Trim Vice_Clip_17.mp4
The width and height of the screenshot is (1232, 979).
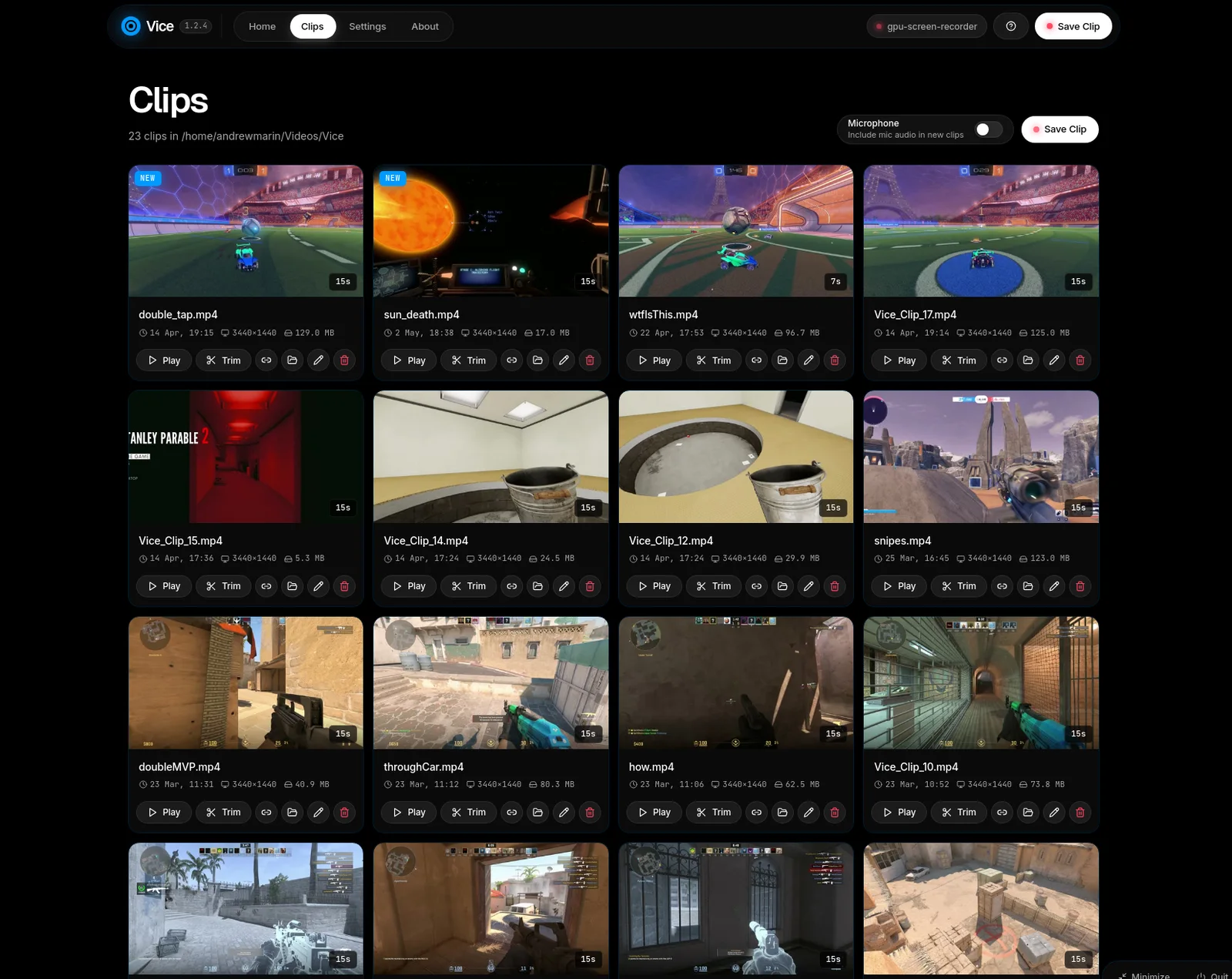959,360
